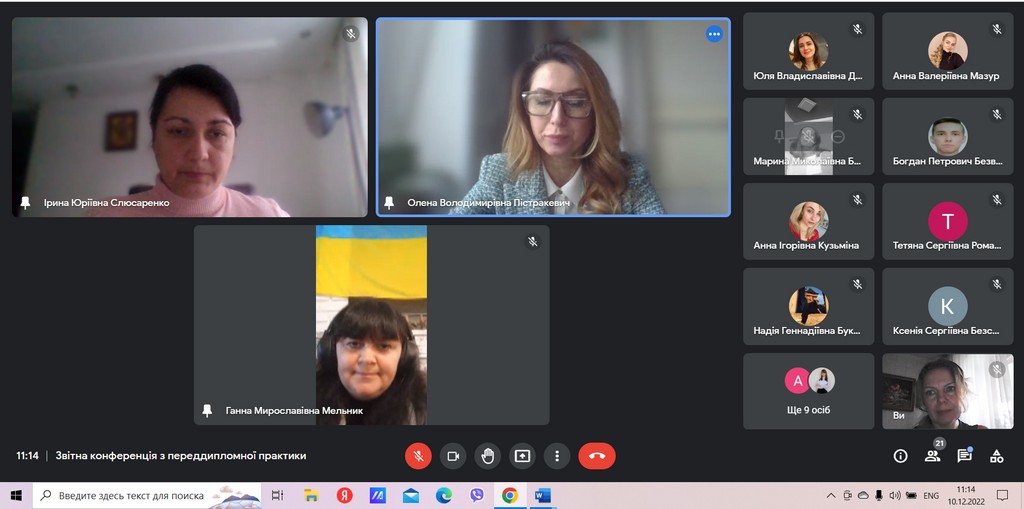The height and width of the screenshot is (509, 1024).
Task: Click pin icon beside Ганна Мирославівна Мельник
Action: pos(208,411)
